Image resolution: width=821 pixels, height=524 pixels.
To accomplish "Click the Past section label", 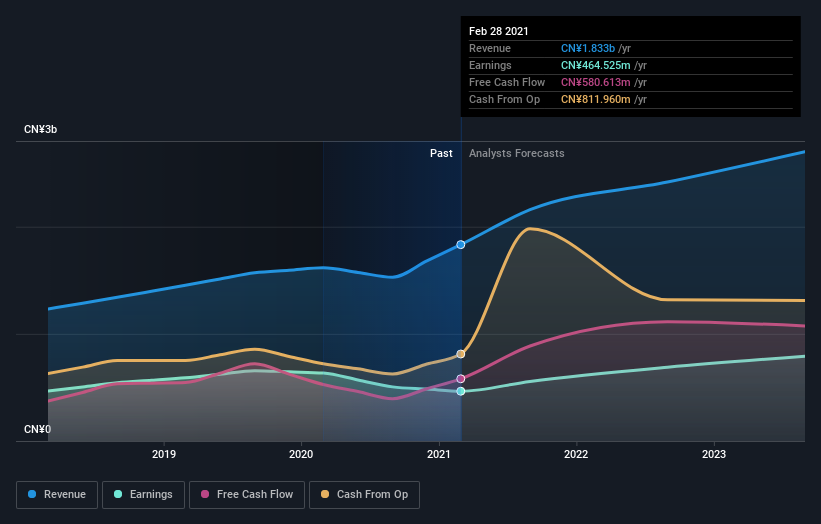I will [441, 153].
